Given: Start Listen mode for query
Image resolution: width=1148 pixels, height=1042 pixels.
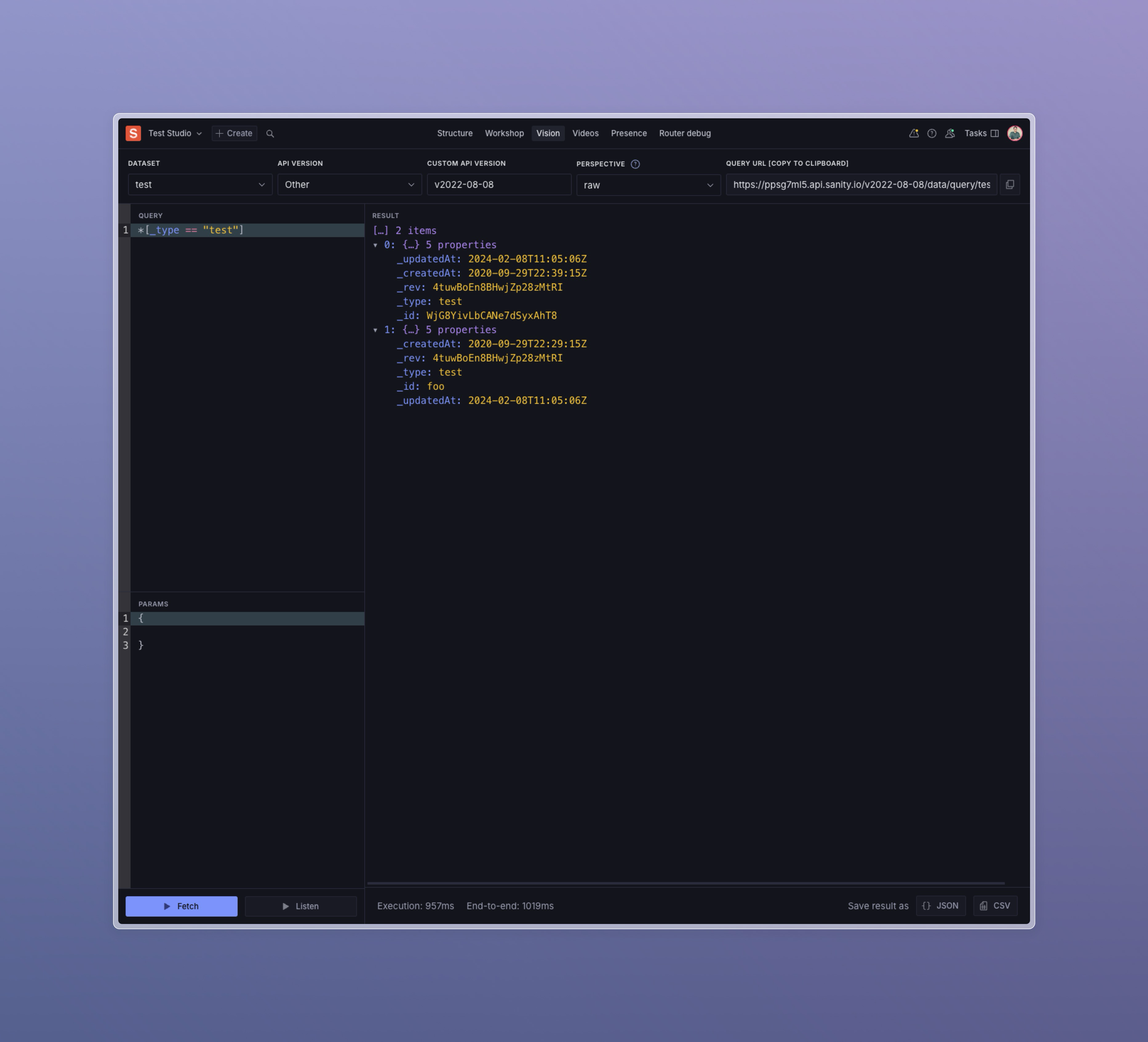Looking at the screenshot, I should 301,906.
